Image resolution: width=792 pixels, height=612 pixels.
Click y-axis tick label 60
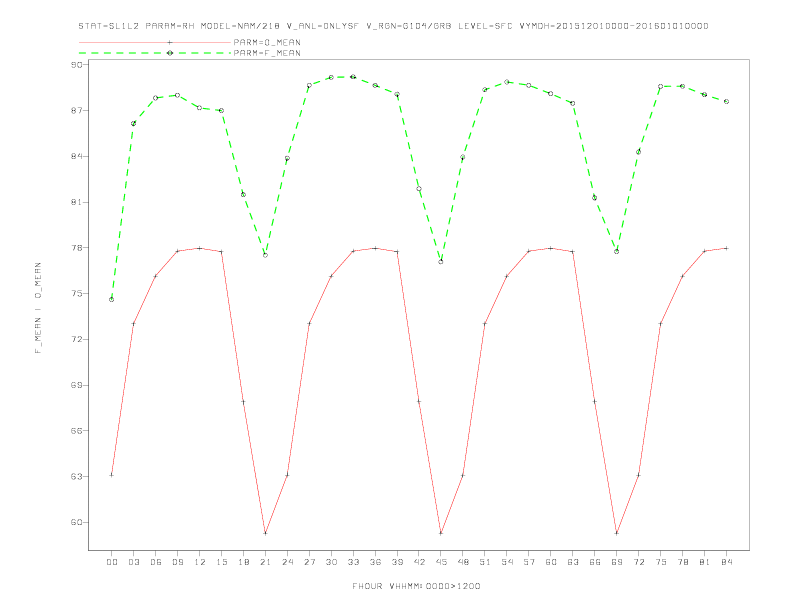77,522
